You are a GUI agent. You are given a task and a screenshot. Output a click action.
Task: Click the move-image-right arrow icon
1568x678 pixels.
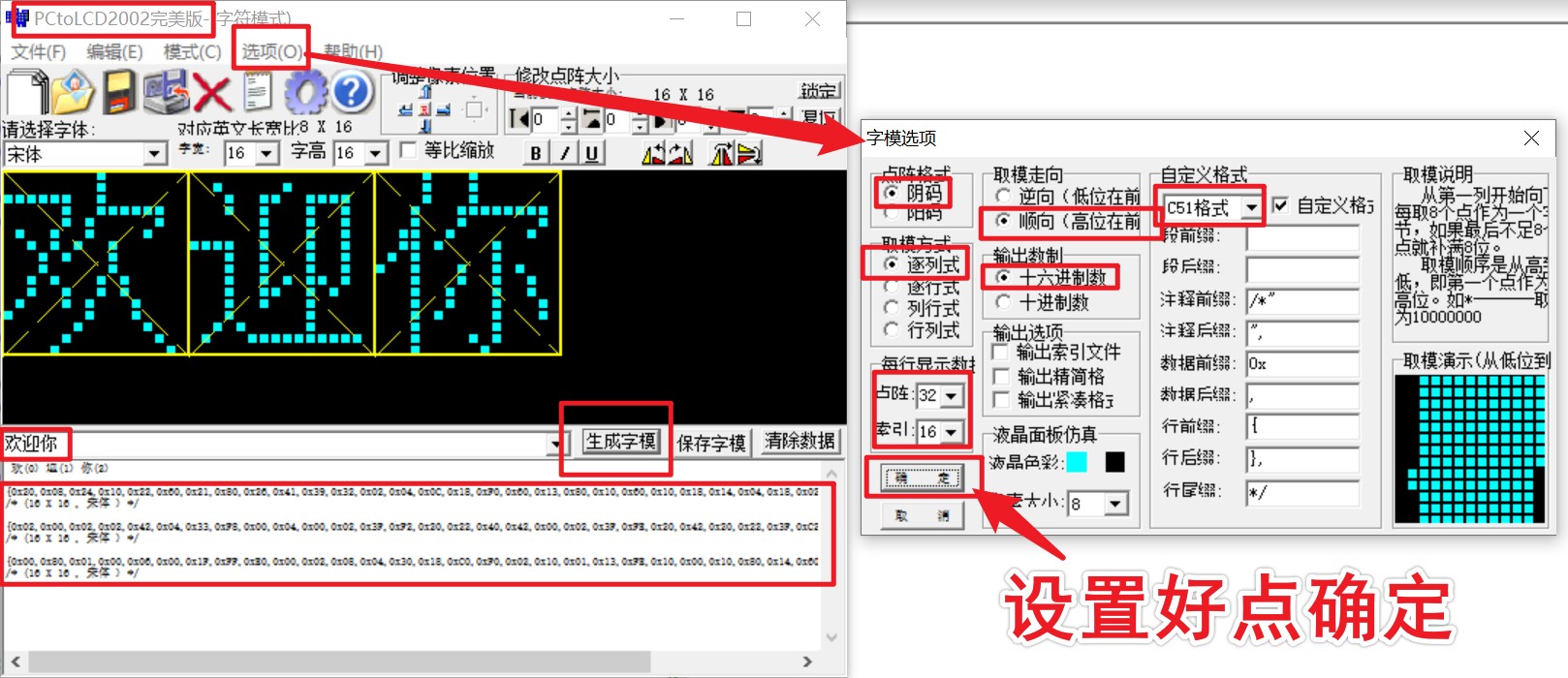(444, 110)
